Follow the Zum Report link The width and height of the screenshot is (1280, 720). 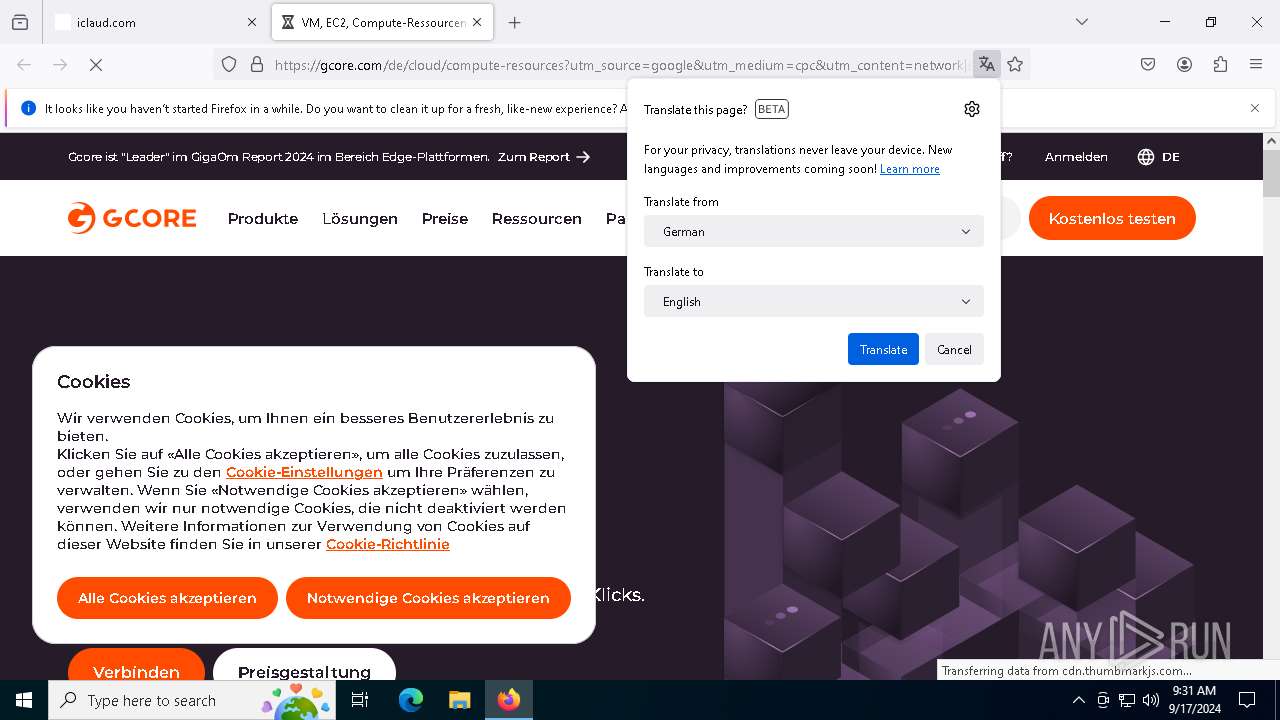coord(544,157)
